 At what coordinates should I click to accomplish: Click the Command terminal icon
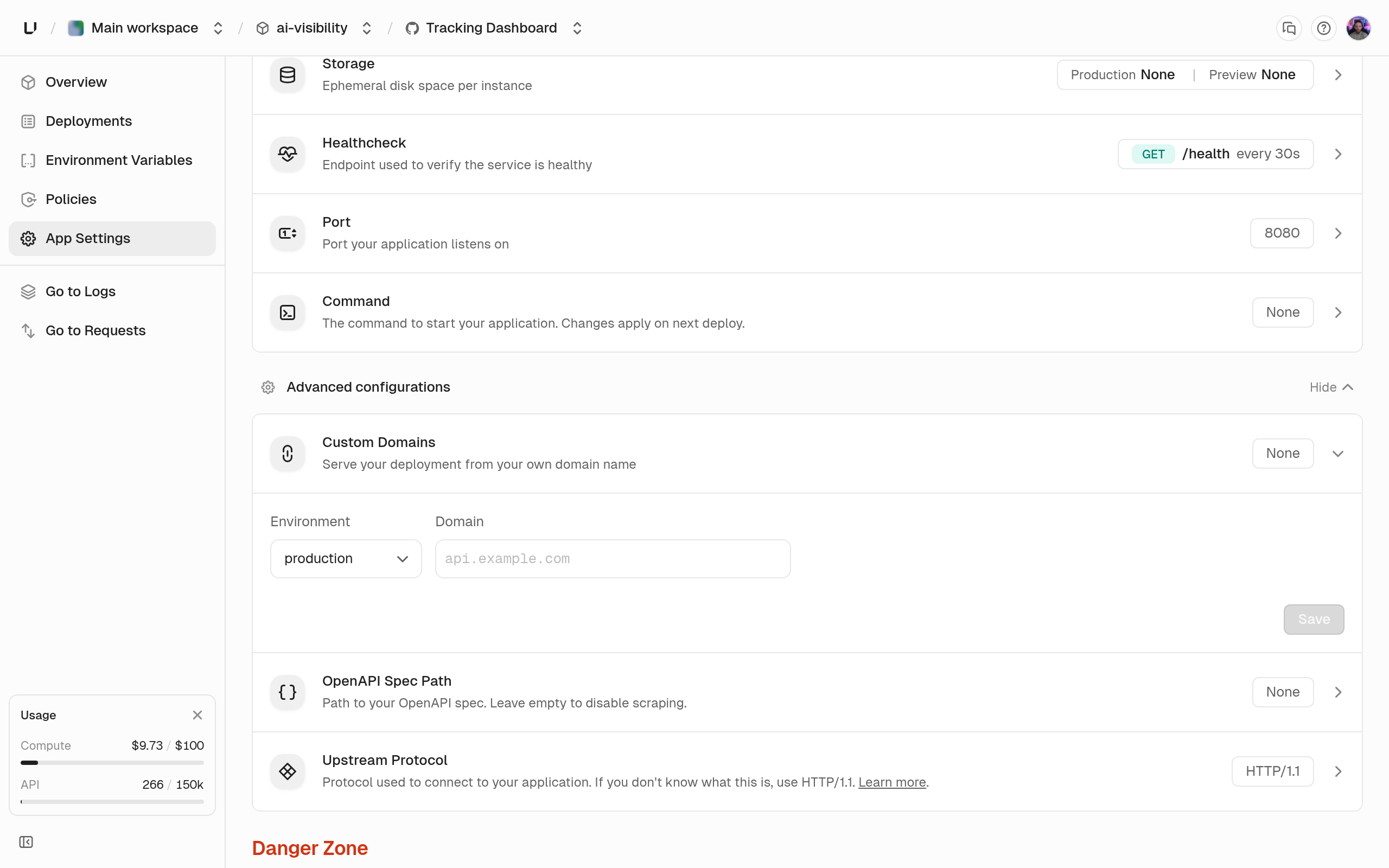tap(287, 312)
